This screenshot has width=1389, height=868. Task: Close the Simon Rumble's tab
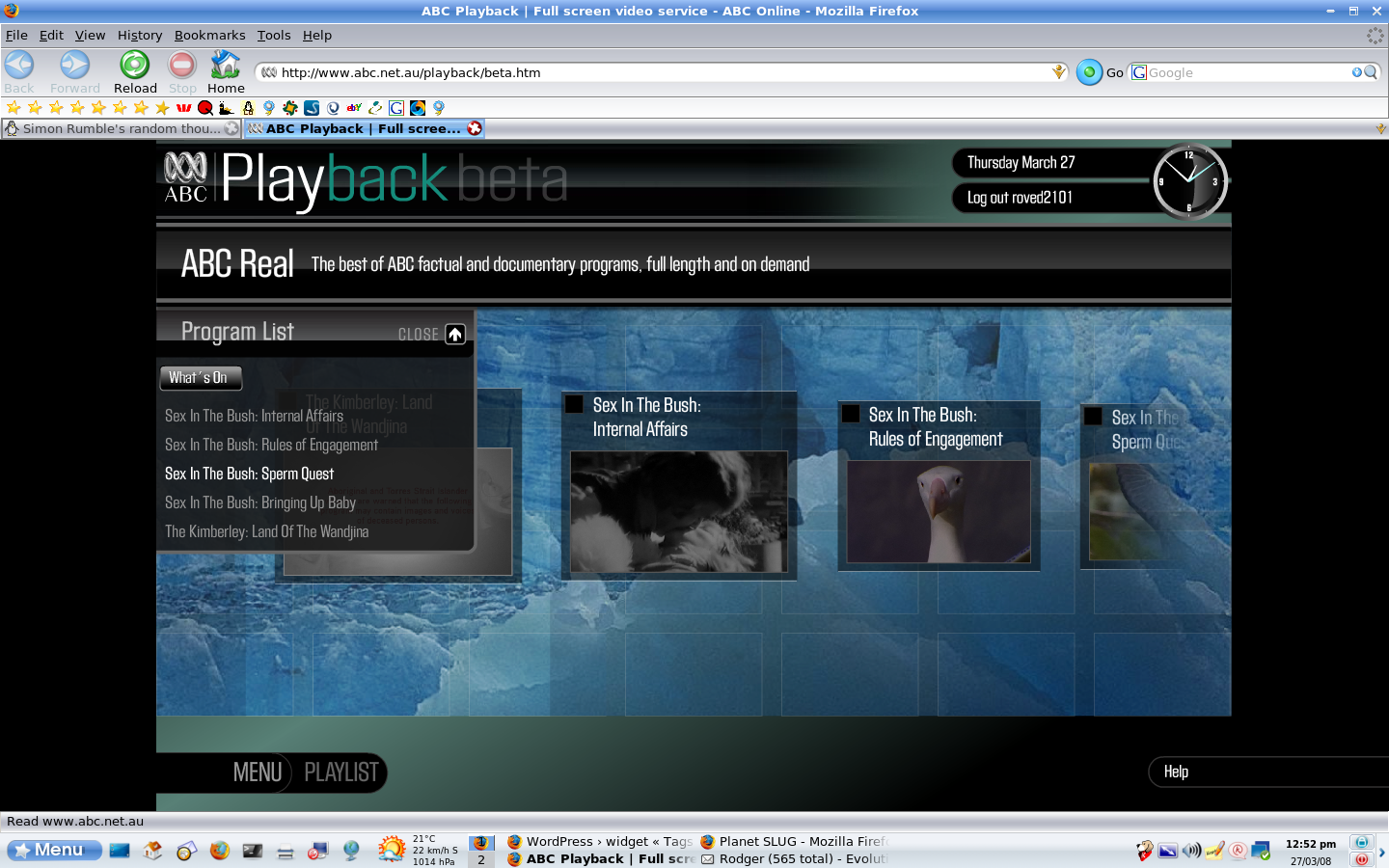[231, 128]
